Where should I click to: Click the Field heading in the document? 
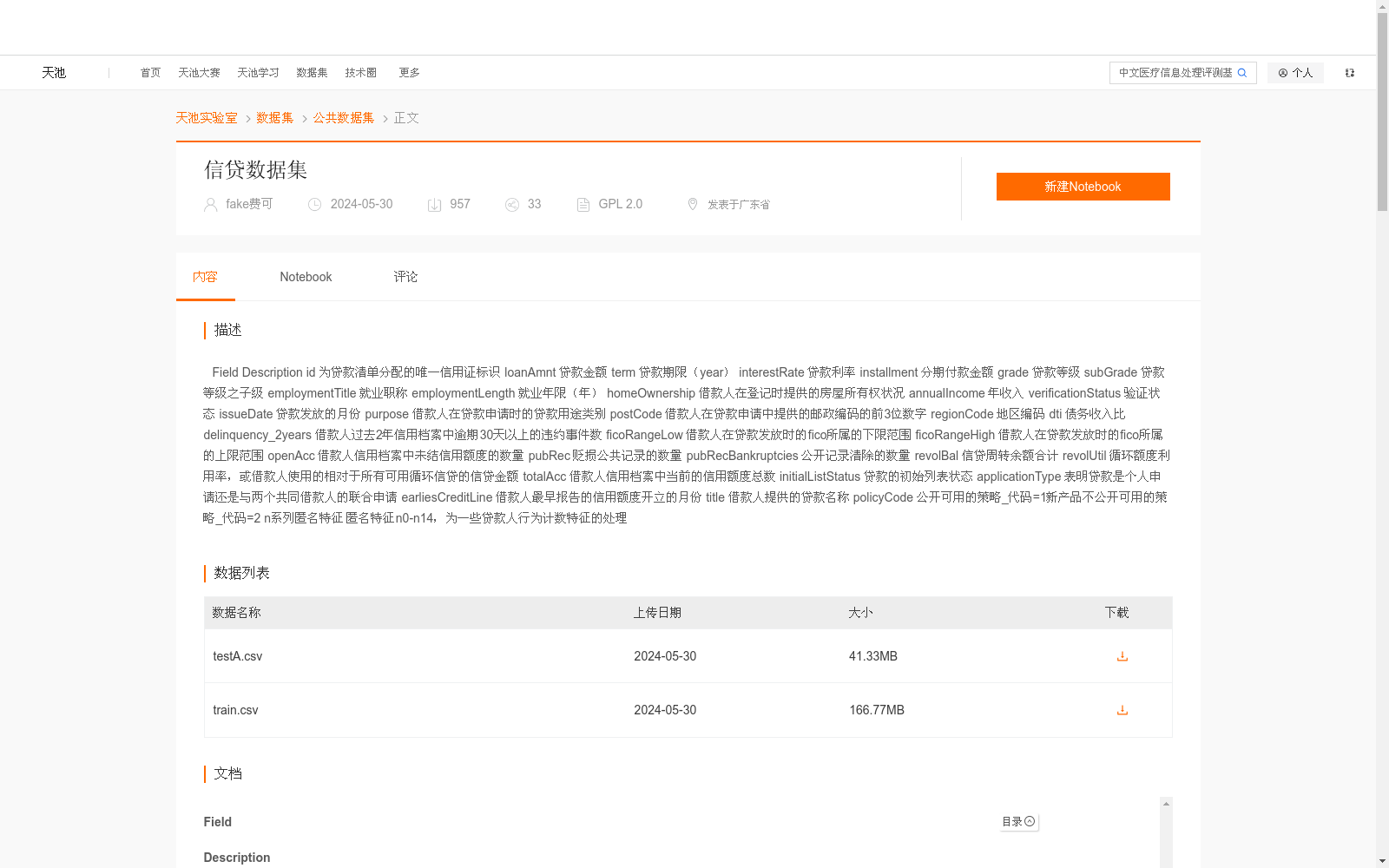point(217,822)
